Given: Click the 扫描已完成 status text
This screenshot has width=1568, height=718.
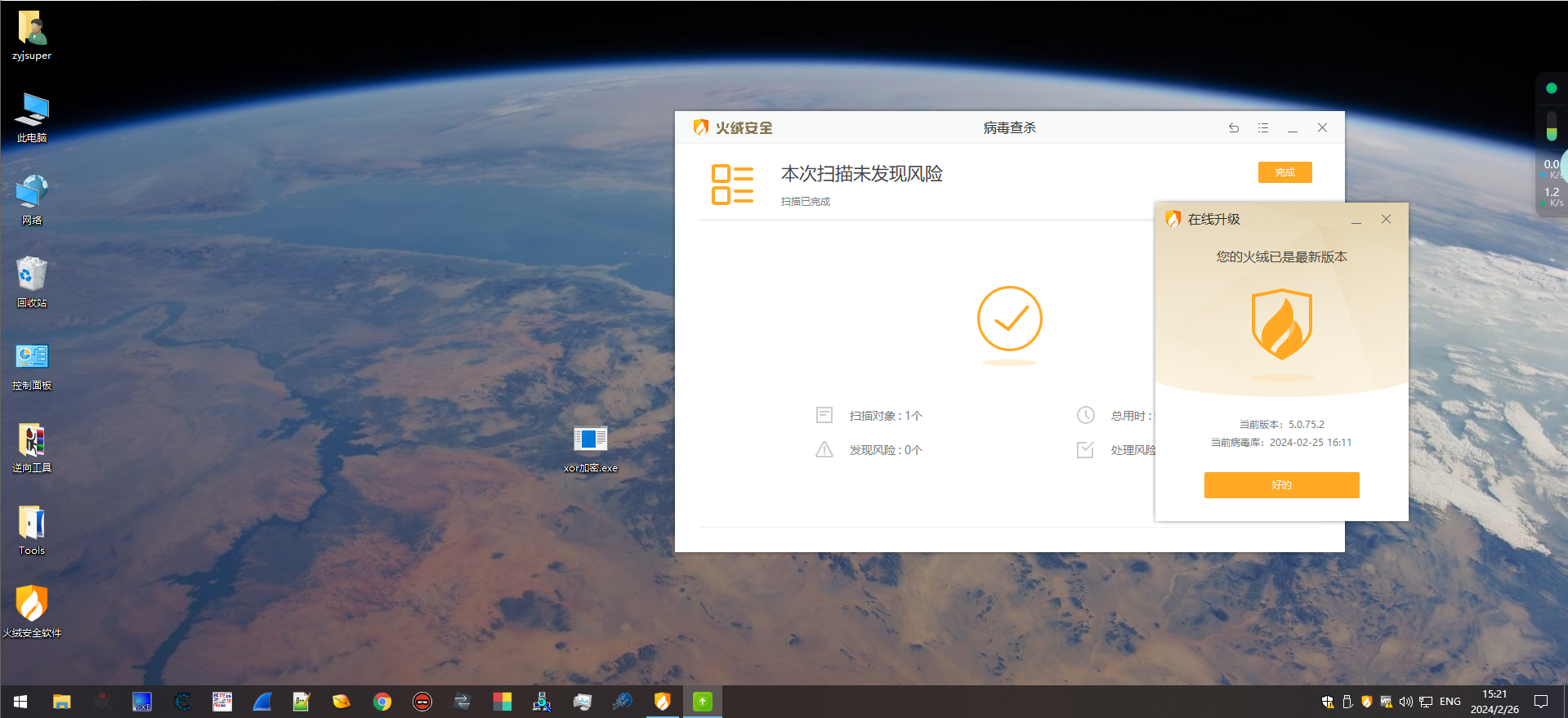Looking at the screenshot, I should click(805, 202).
